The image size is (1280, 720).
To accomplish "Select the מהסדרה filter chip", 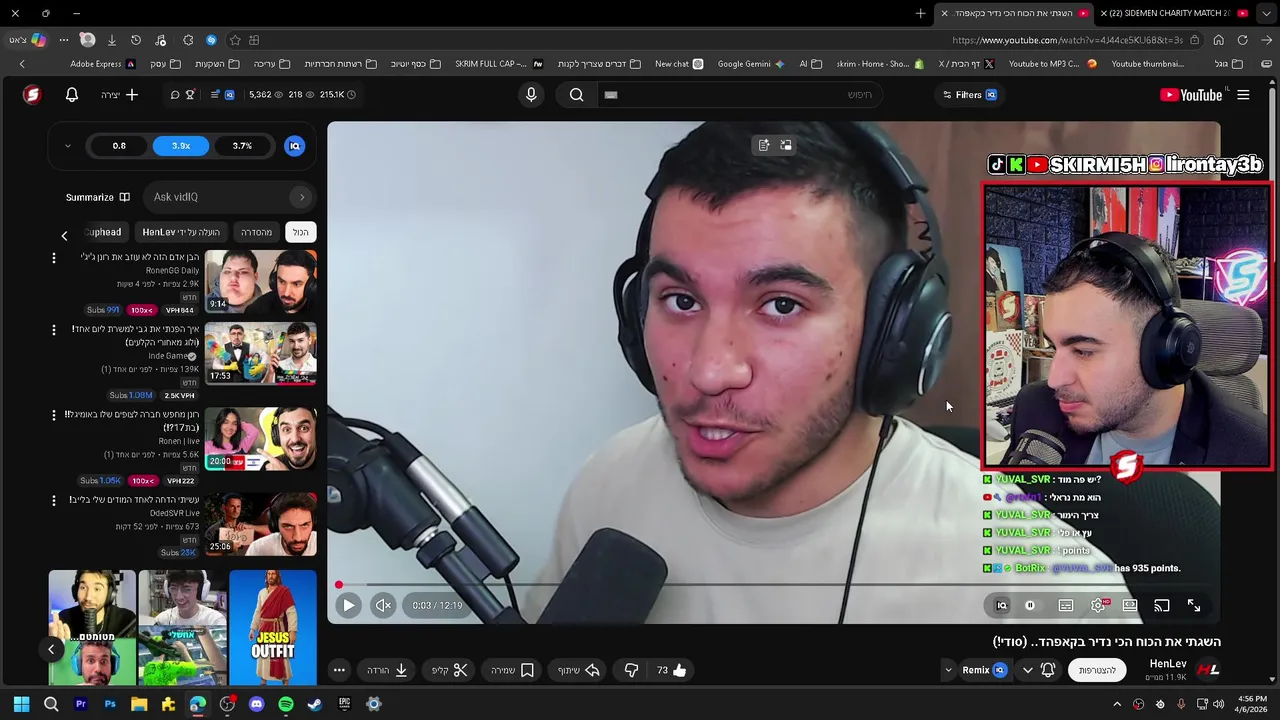I will pyautogui.click(x=256, y=232).
